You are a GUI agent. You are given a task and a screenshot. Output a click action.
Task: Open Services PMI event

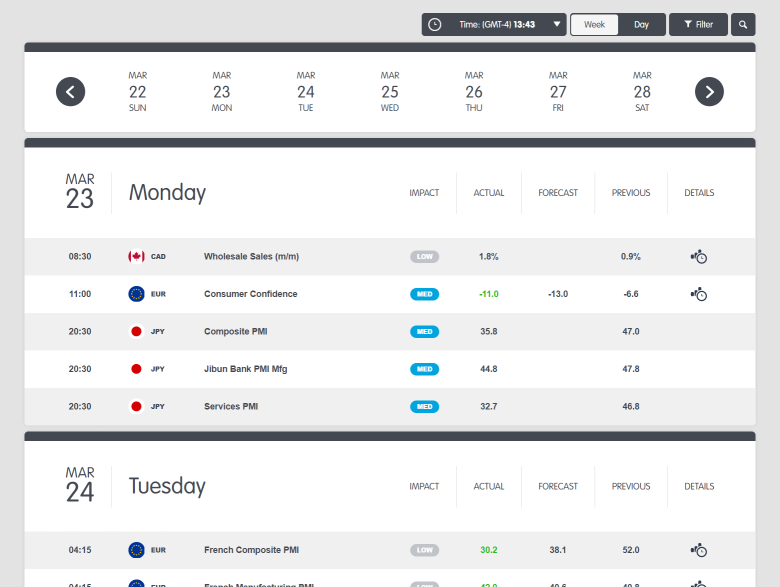[231, 406]
